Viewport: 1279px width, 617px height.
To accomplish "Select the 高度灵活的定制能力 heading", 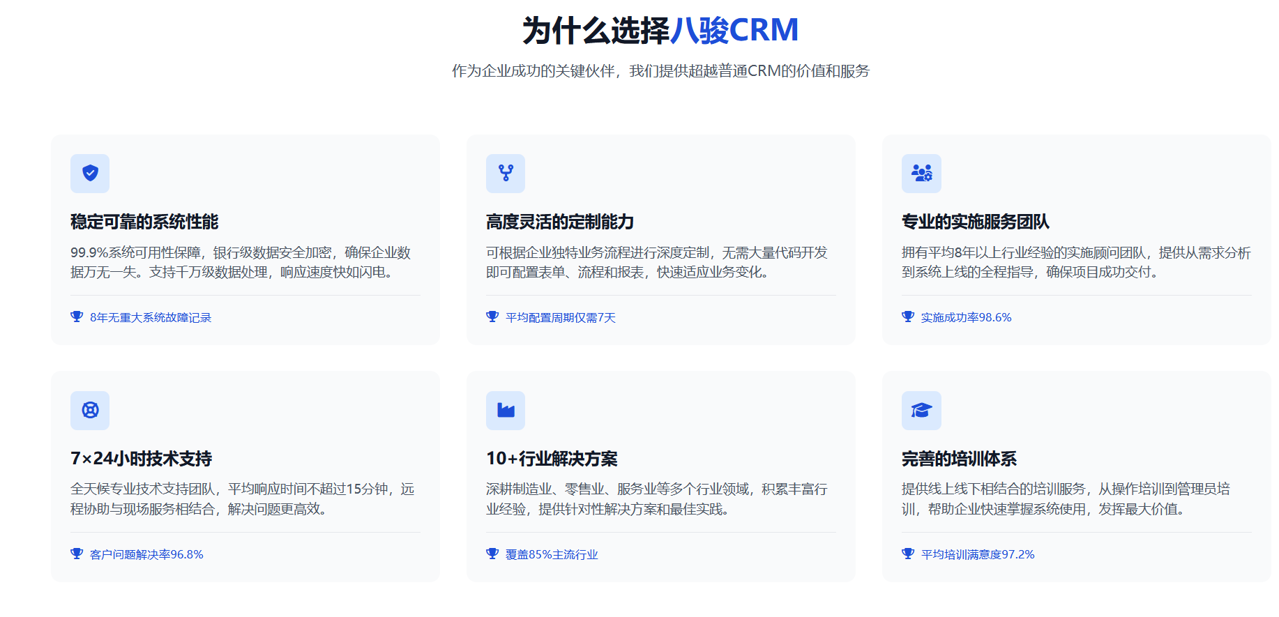I will click(x=560, y=222).
